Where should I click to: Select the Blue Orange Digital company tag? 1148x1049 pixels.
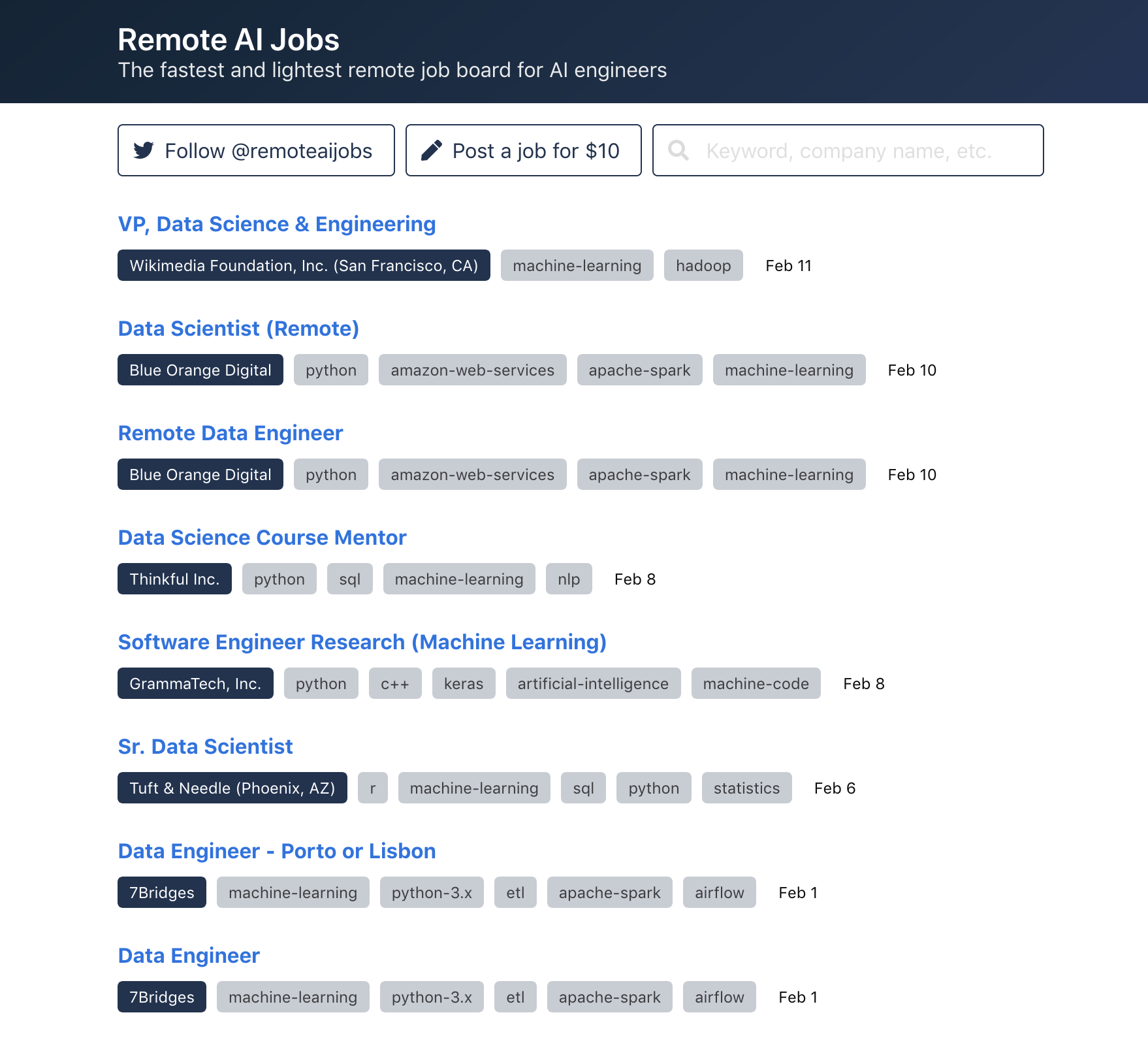point(200,370)
